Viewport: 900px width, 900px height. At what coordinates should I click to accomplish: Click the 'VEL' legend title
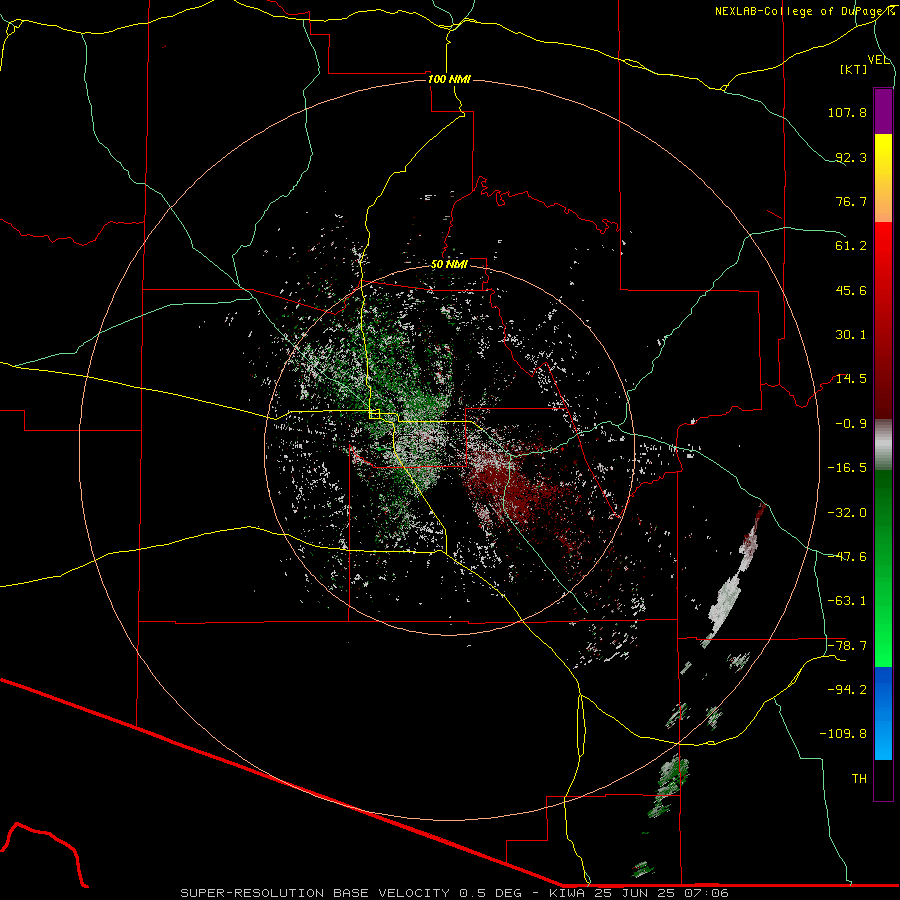point(879,60)
